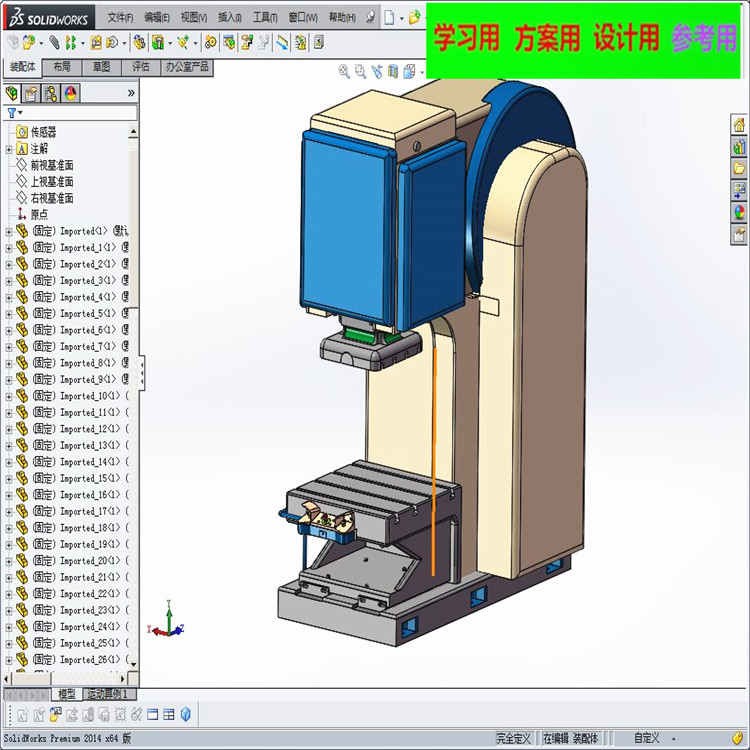Switch to the 评估 command tab
The width and height of the screenshot is (750, 750).
(x=141, y=67)
